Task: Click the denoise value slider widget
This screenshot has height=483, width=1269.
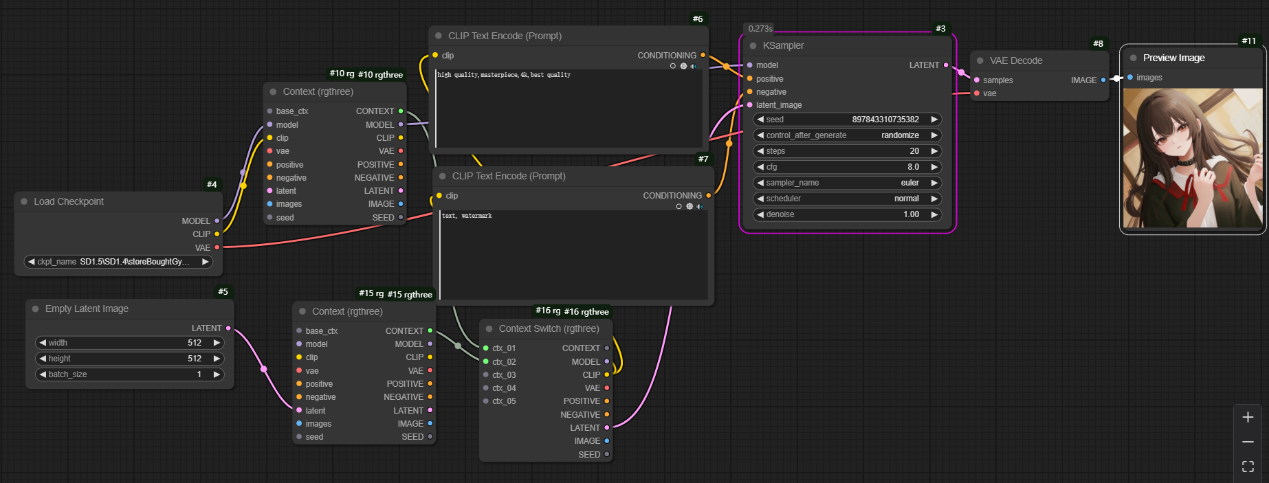Action: [x=848, y=215]
